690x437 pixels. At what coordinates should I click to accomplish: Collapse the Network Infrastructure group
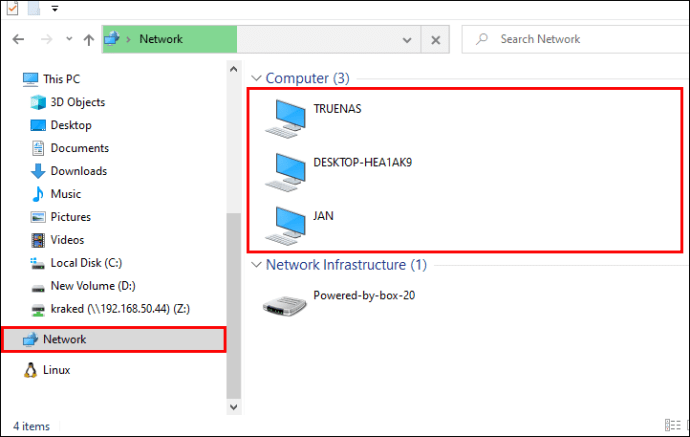click(256, 265)
